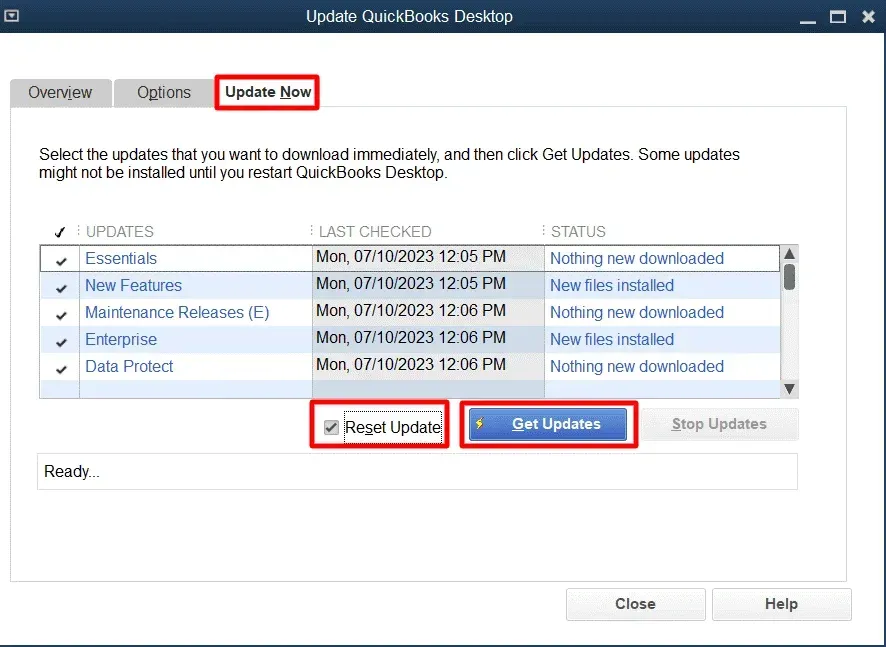The image size is (886, 647).
Task: Open Help for the update dialog
Action: click(781, 604)
